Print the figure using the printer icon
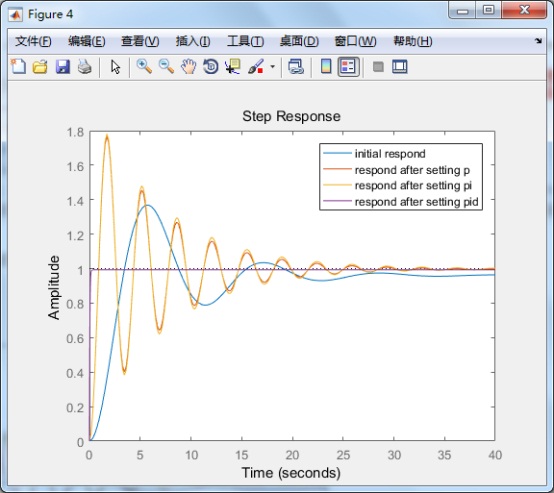 coord(85,66)
